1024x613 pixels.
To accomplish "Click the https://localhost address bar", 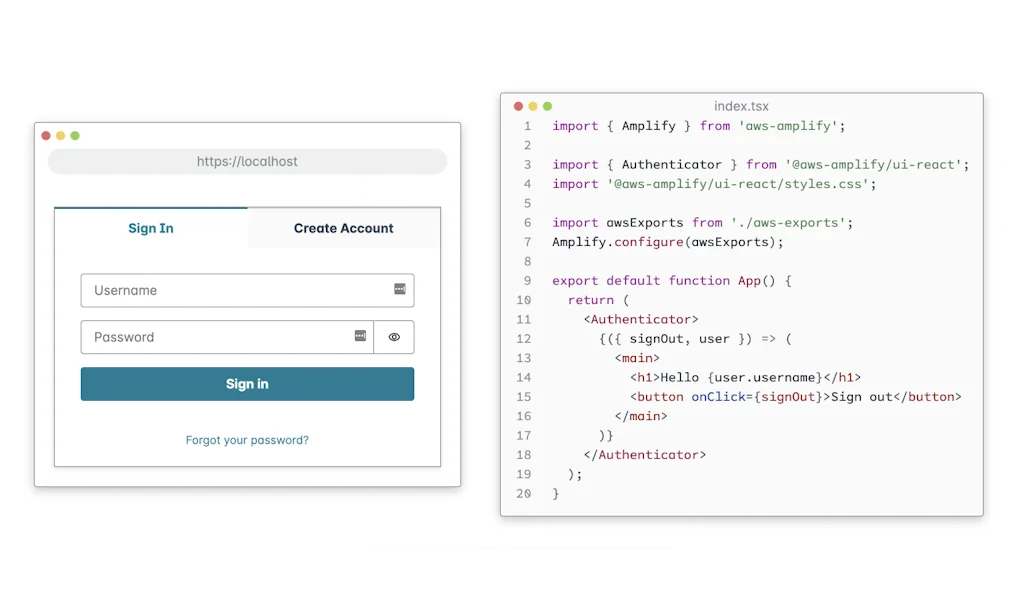I will (247, 161).
